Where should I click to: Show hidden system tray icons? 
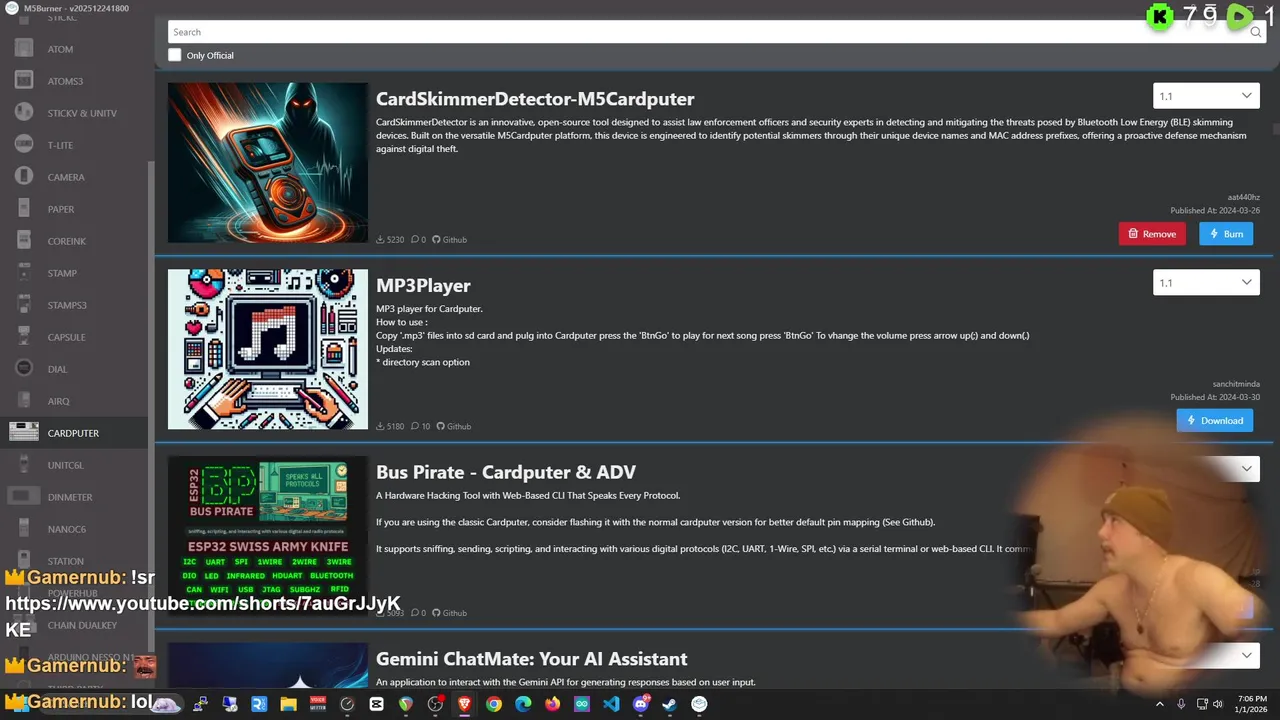1160,704
